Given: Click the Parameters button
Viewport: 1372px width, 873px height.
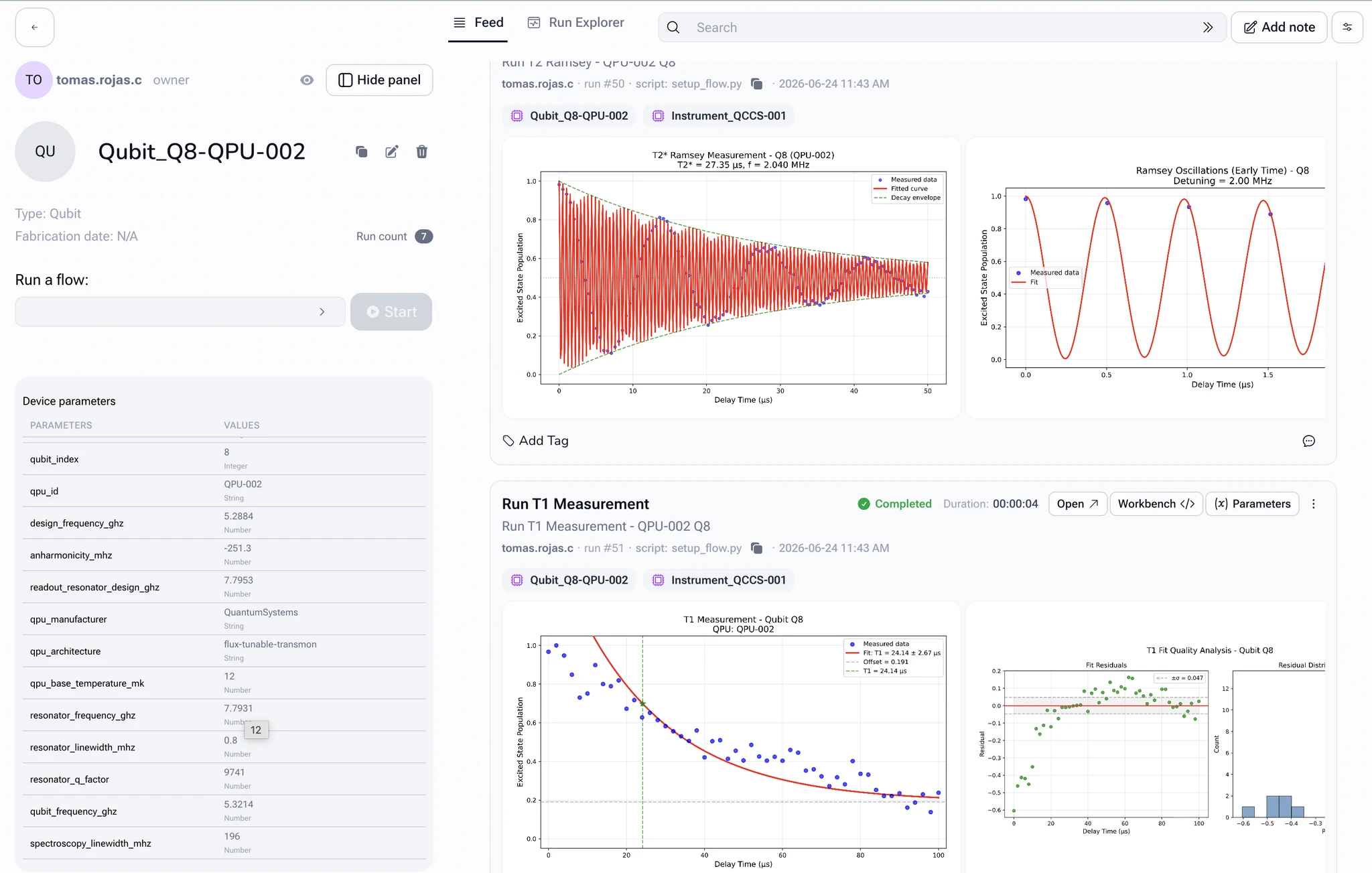Looking at the screenshot, I should pos(1252,504).
